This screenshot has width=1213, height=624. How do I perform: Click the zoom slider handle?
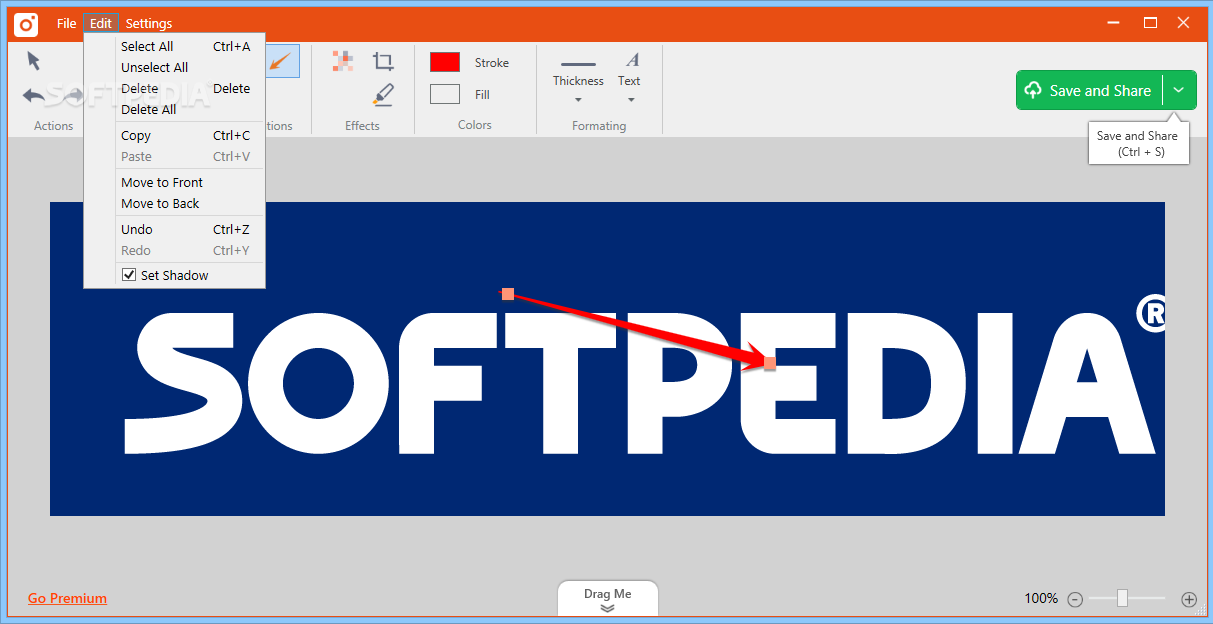tap(1122, 598)
